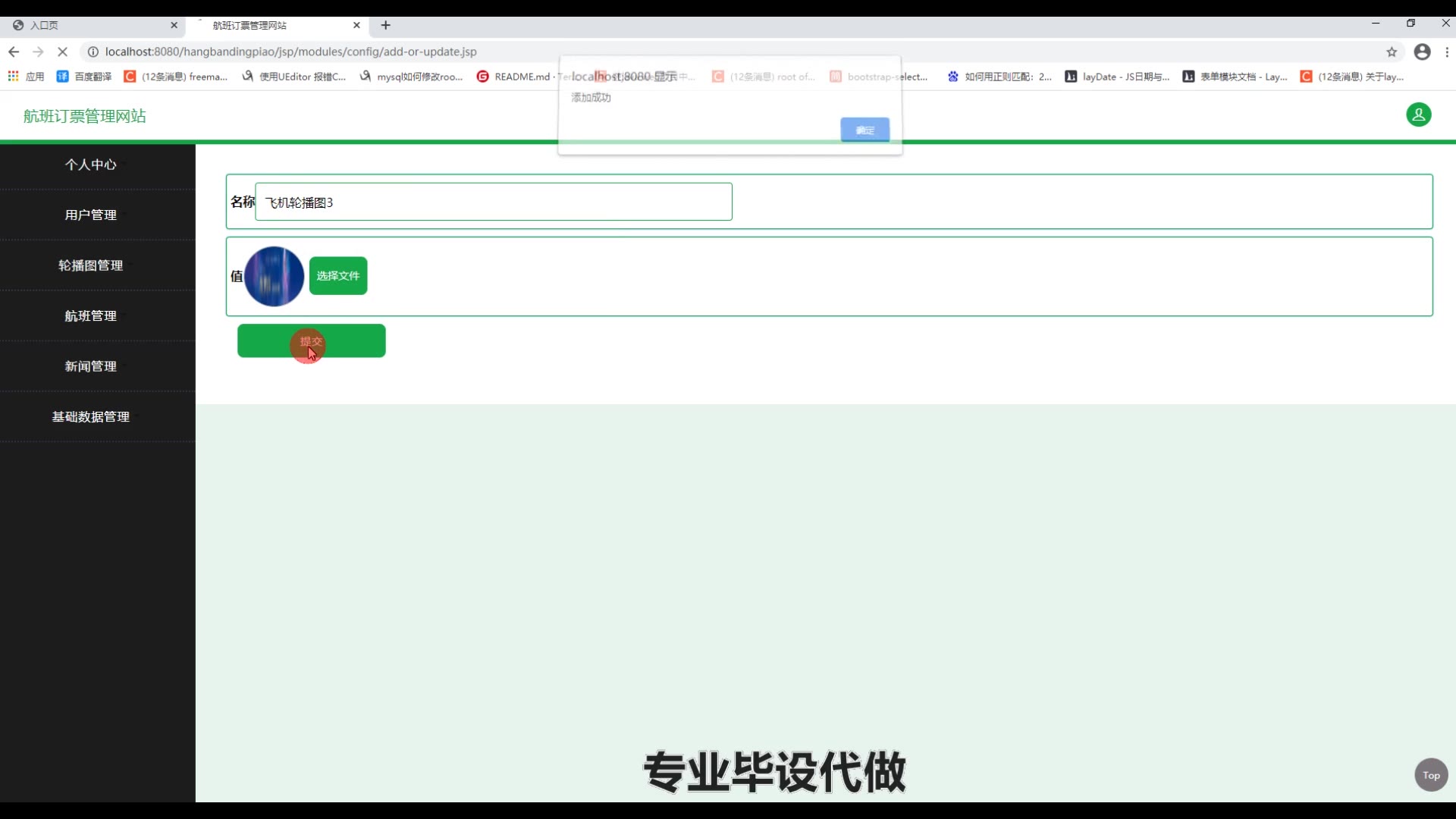This screenshot has height=819, width=1456.
Task: Stop page loading with X icon
Action: pyautogui.click(x=63, y=52)
